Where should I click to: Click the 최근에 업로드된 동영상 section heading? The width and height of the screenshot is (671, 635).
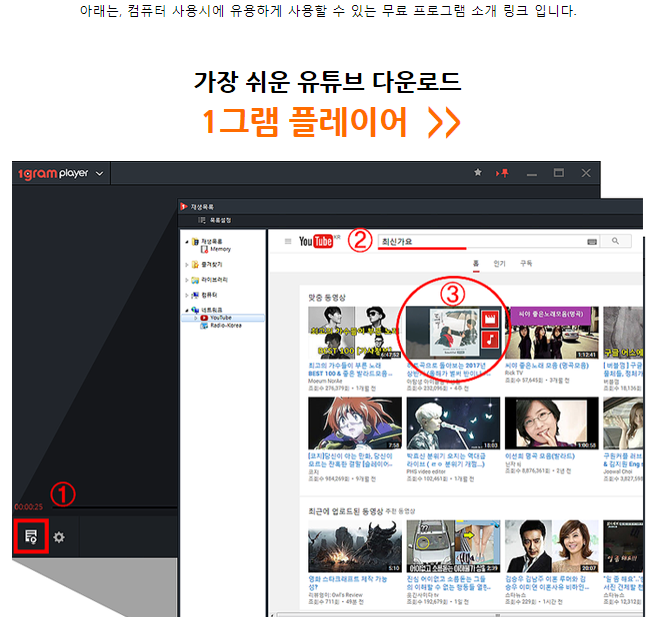coord(346,511)
